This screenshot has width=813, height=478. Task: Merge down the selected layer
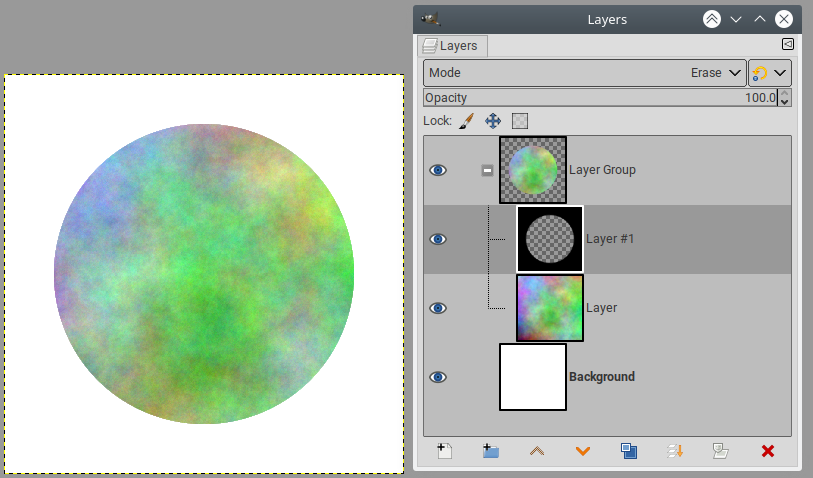tap(675, 451)
